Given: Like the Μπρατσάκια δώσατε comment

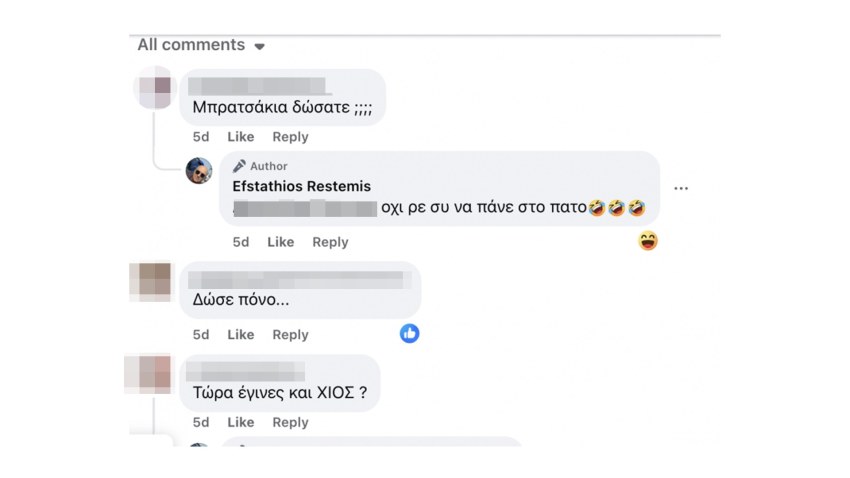Looking at the screenshot, I should pyautogui.click(x=241, y=137).
